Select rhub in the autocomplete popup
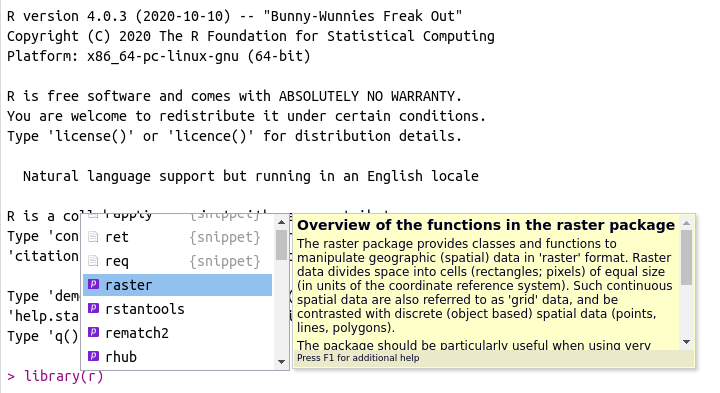 point(177,356)
